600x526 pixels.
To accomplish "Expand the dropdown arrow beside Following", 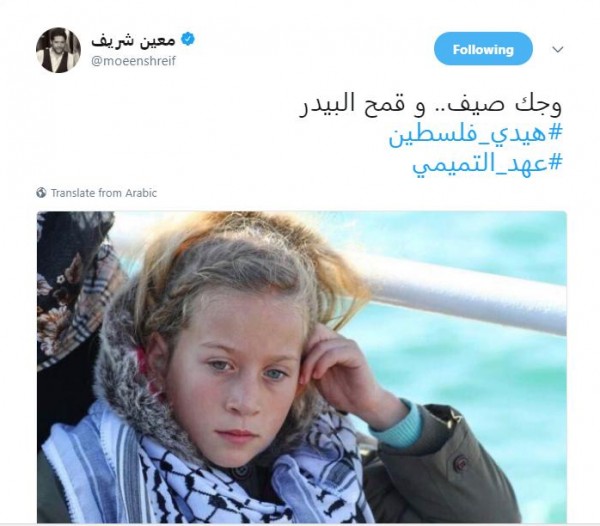I will tap(558, 49).
